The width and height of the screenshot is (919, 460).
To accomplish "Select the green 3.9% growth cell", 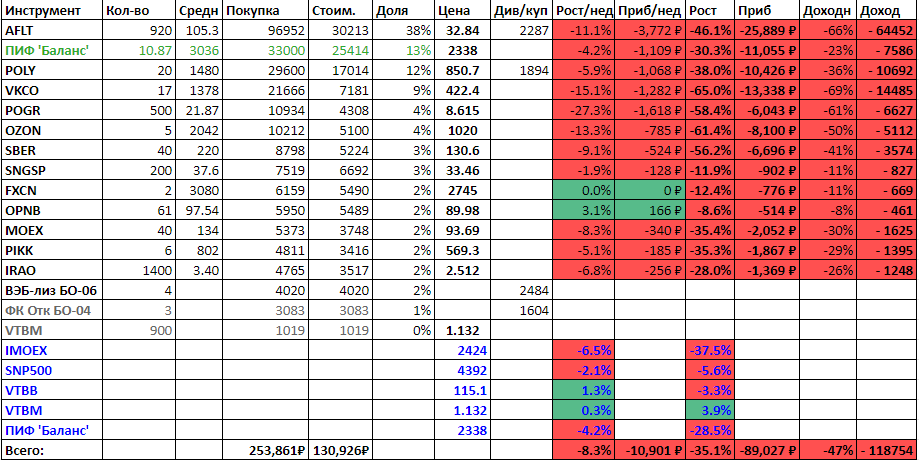I will point(710,411).
